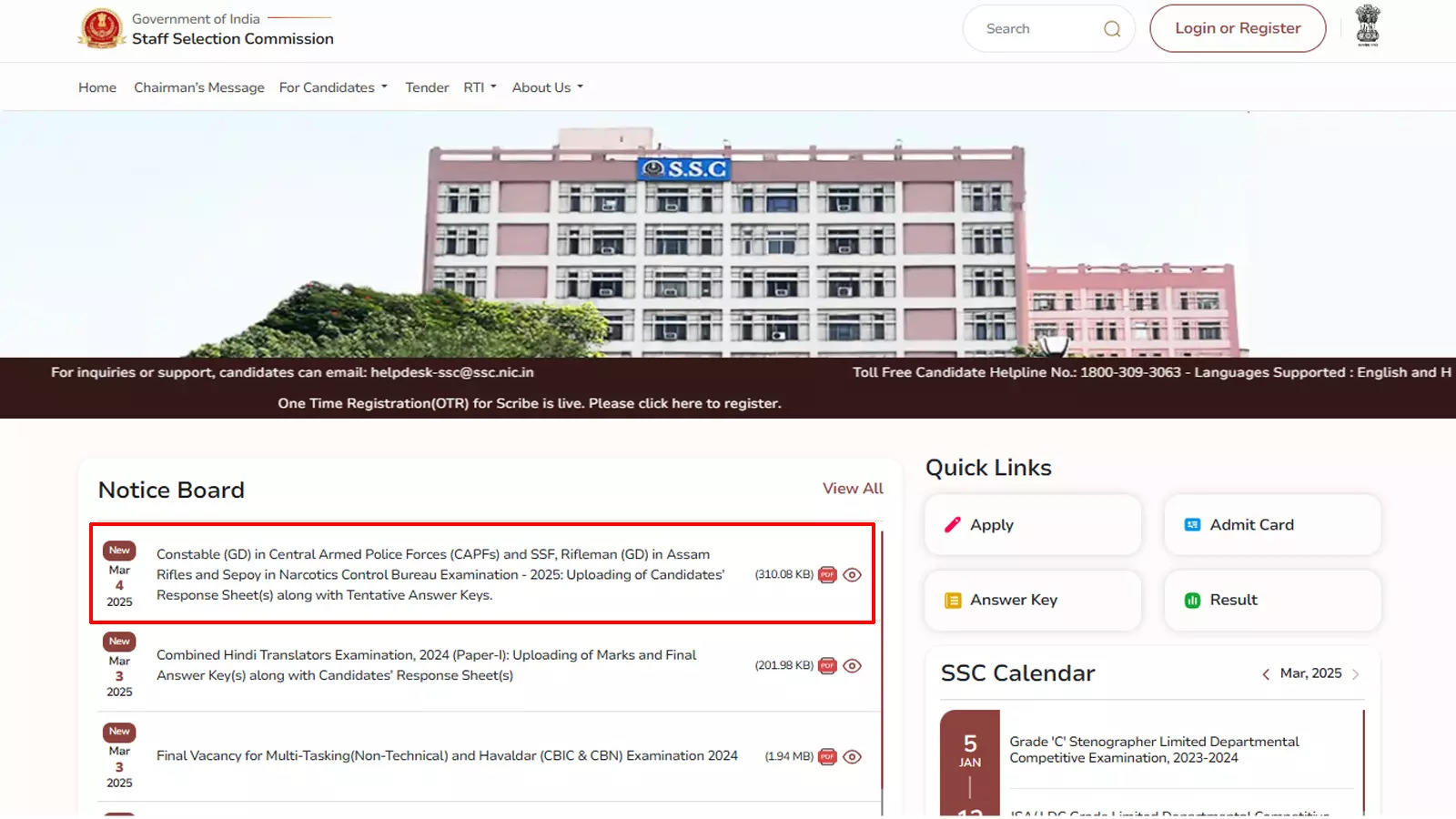This screenshot has height=819, width=1456.
Task: Show preview of the Constable (GD) notice
Action: [852, 574]
